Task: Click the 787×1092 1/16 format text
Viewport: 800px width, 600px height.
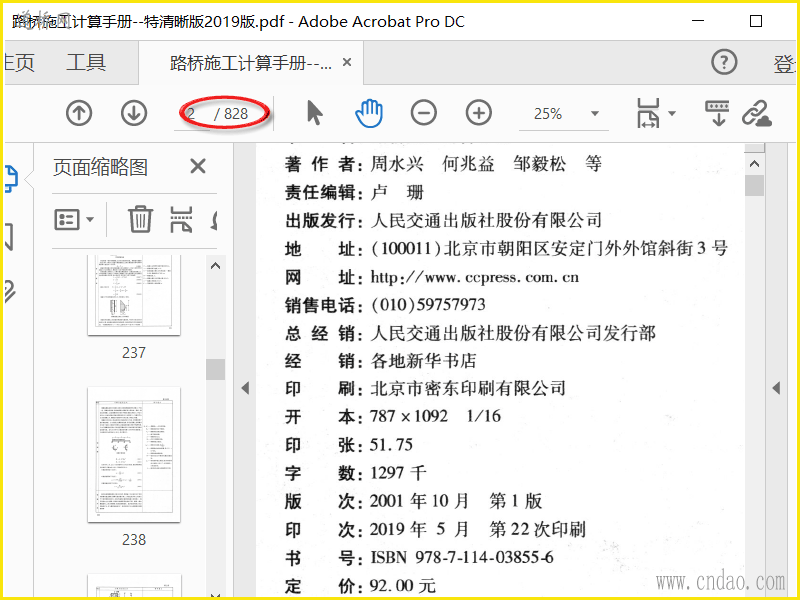Action: [435, 416]
